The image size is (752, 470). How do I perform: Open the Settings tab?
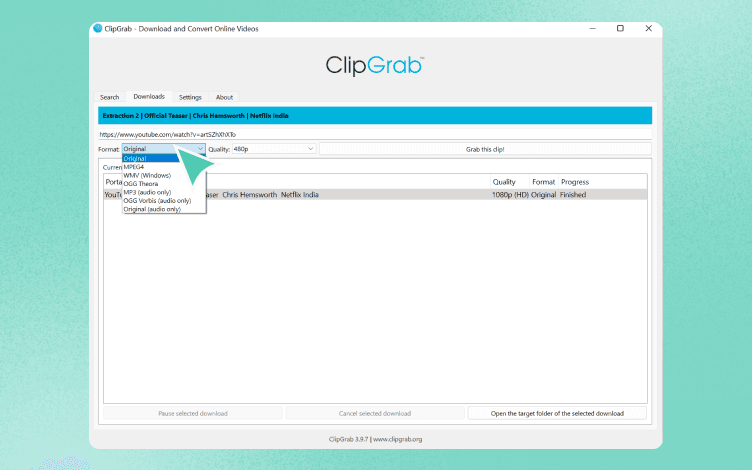[x=190, y=97]
